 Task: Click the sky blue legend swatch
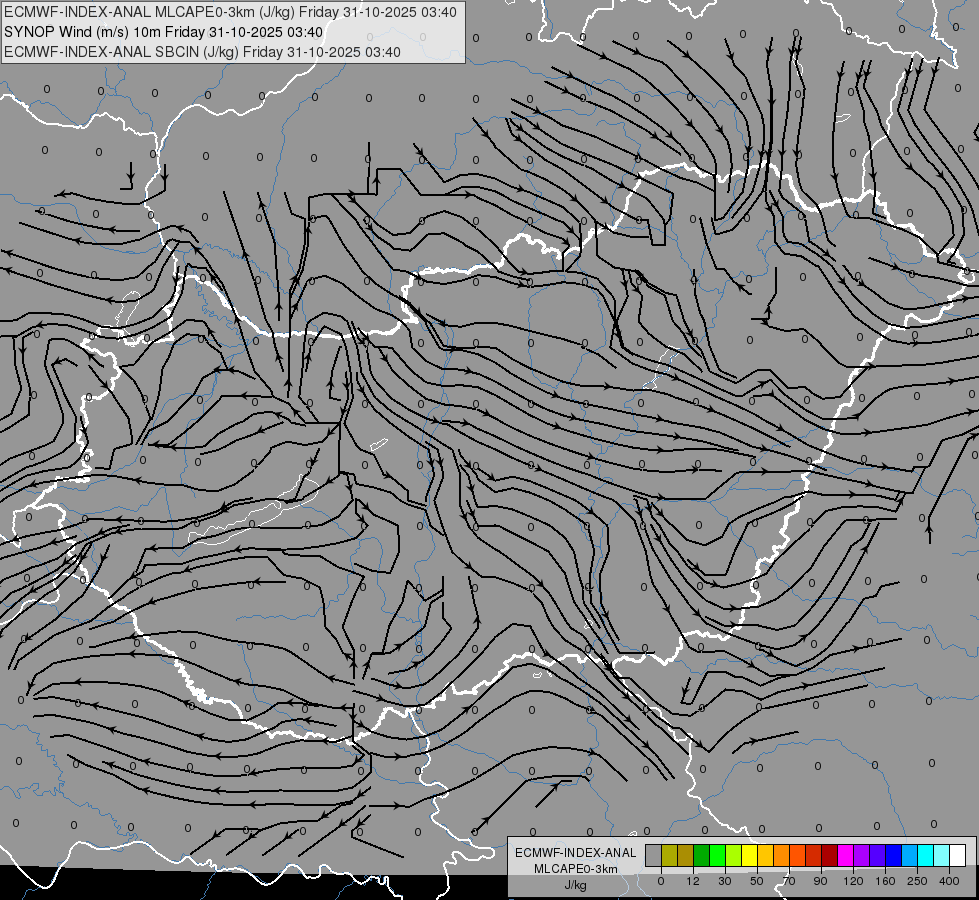910,855
